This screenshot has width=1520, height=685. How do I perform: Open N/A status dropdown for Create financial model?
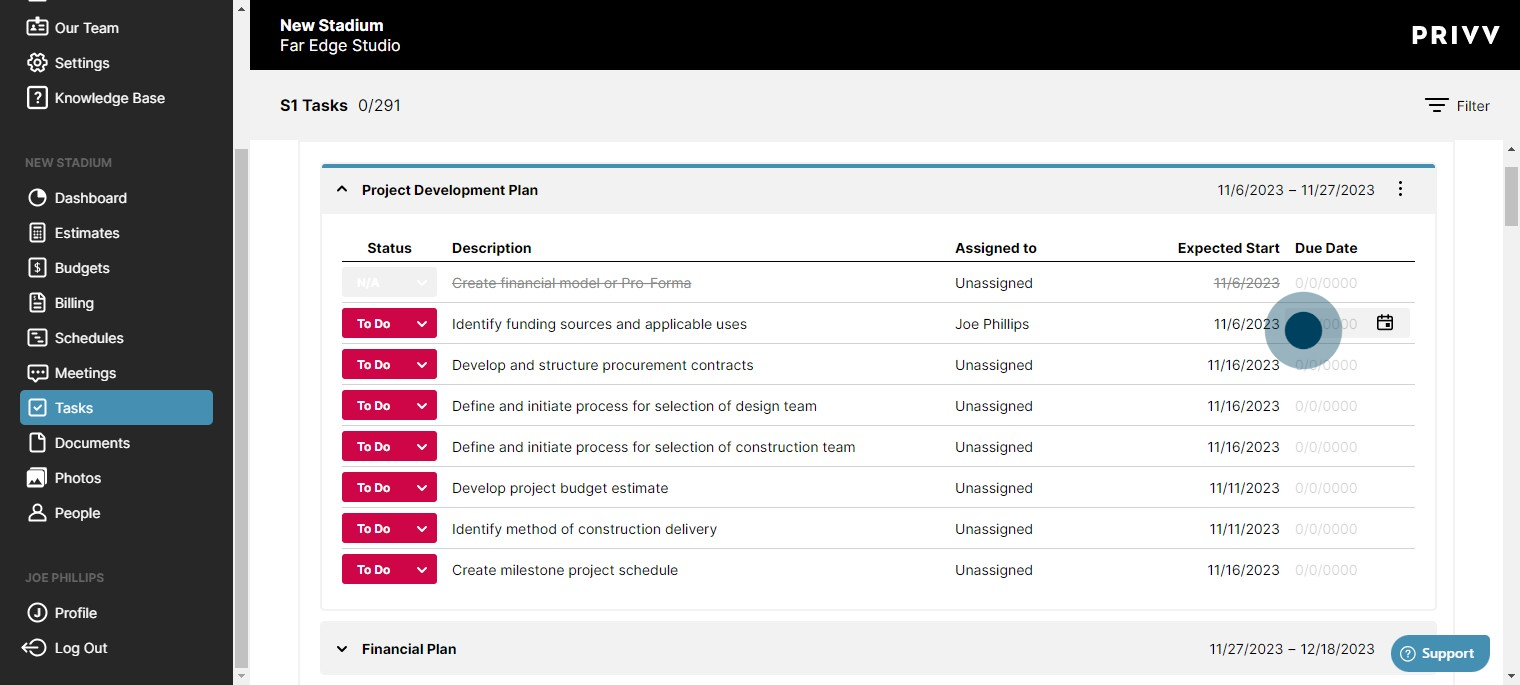[389, 283]
